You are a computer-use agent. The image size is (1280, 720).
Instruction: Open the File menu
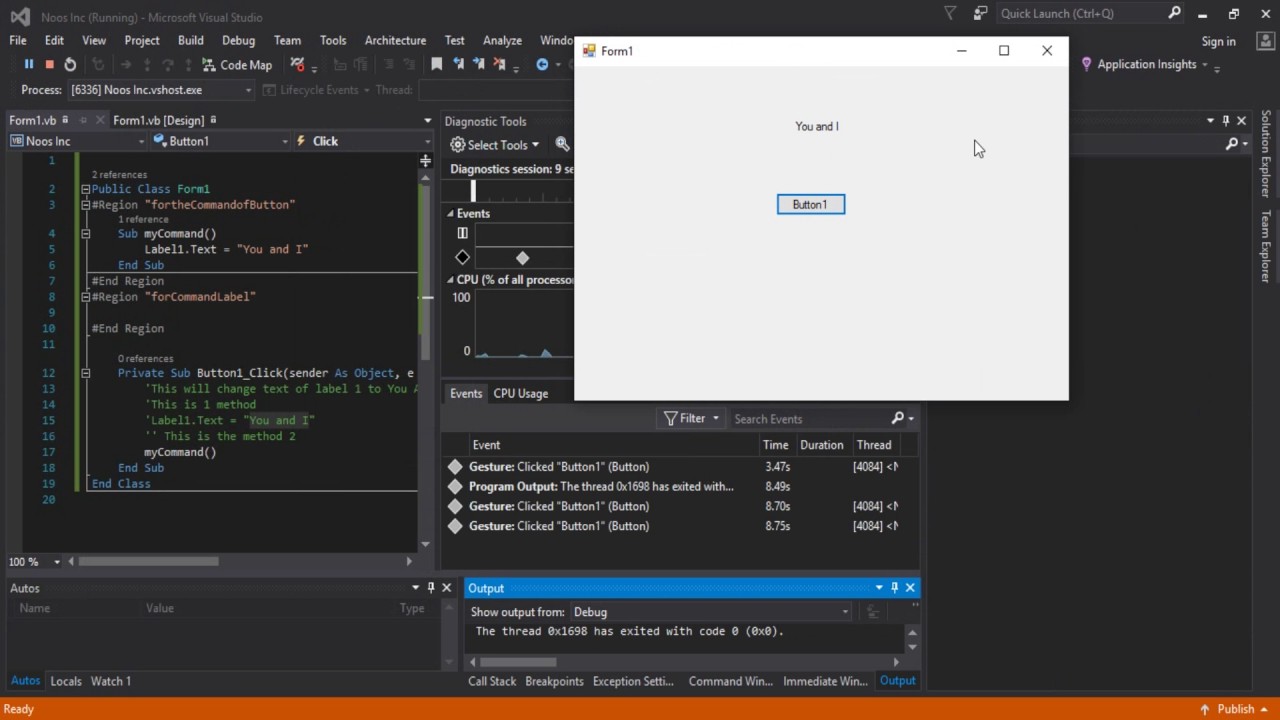(18, 40)
